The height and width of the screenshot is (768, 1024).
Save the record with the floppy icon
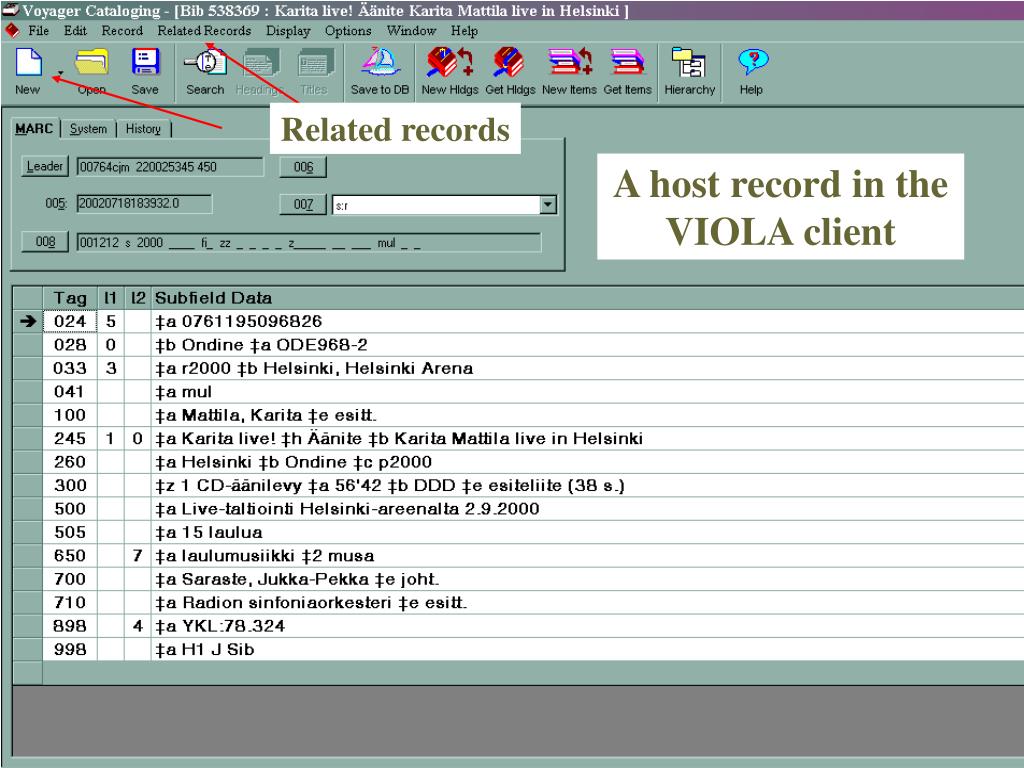145,71
